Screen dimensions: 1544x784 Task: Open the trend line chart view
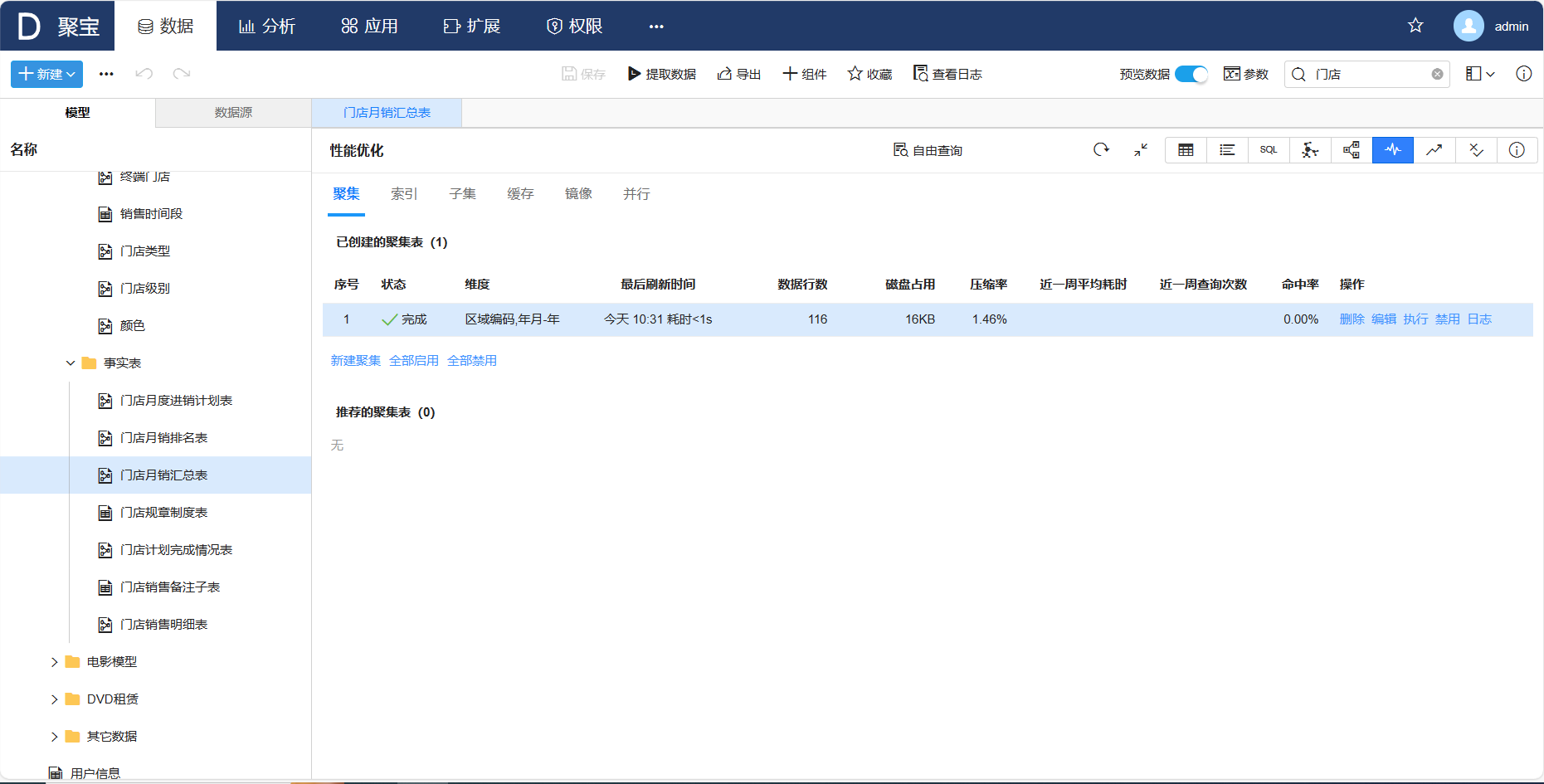[1434, 150]
